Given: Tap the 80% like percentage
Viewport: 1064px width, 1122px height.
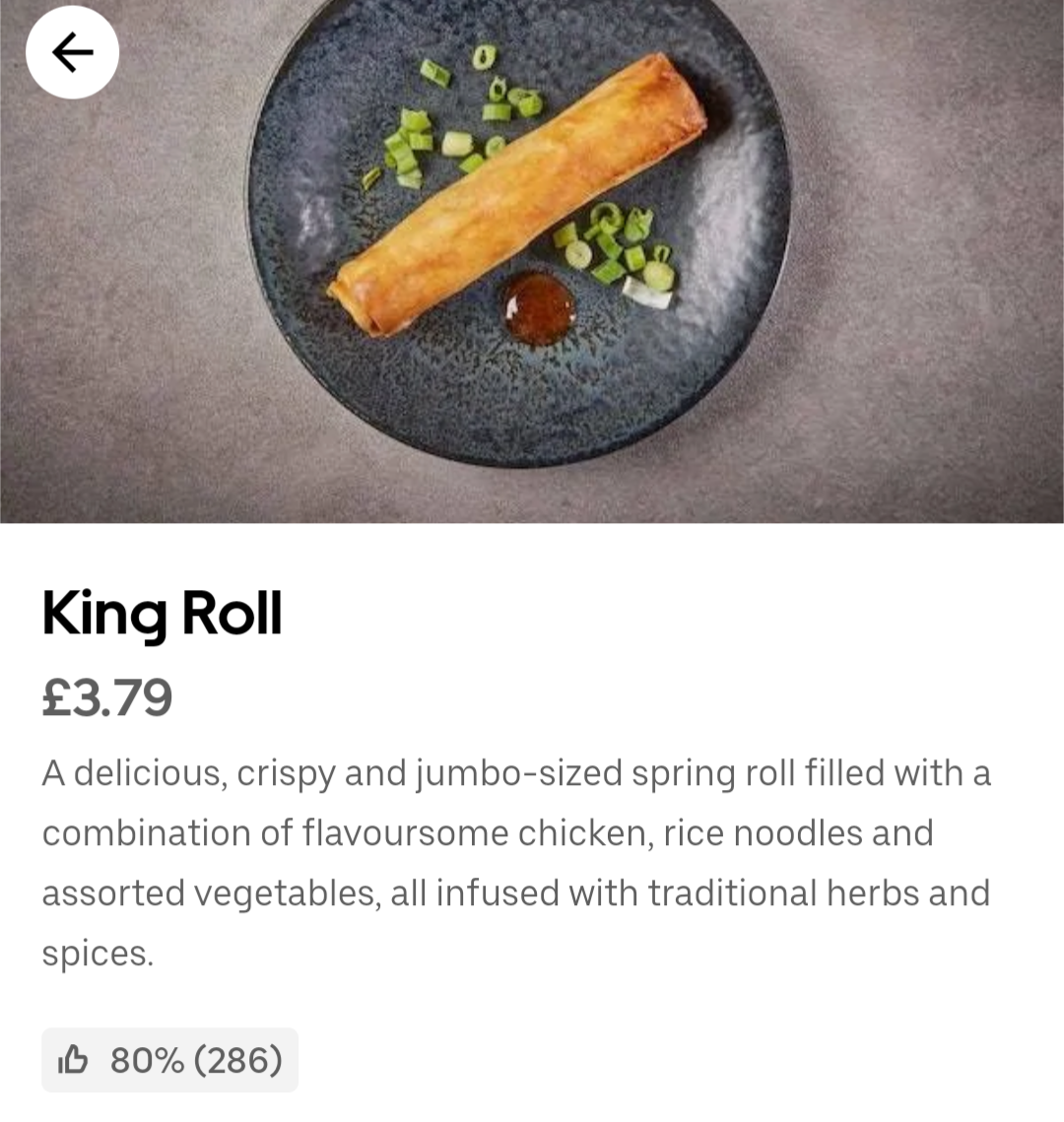Looking at the screenshot, I should [x=147, y=1061].
